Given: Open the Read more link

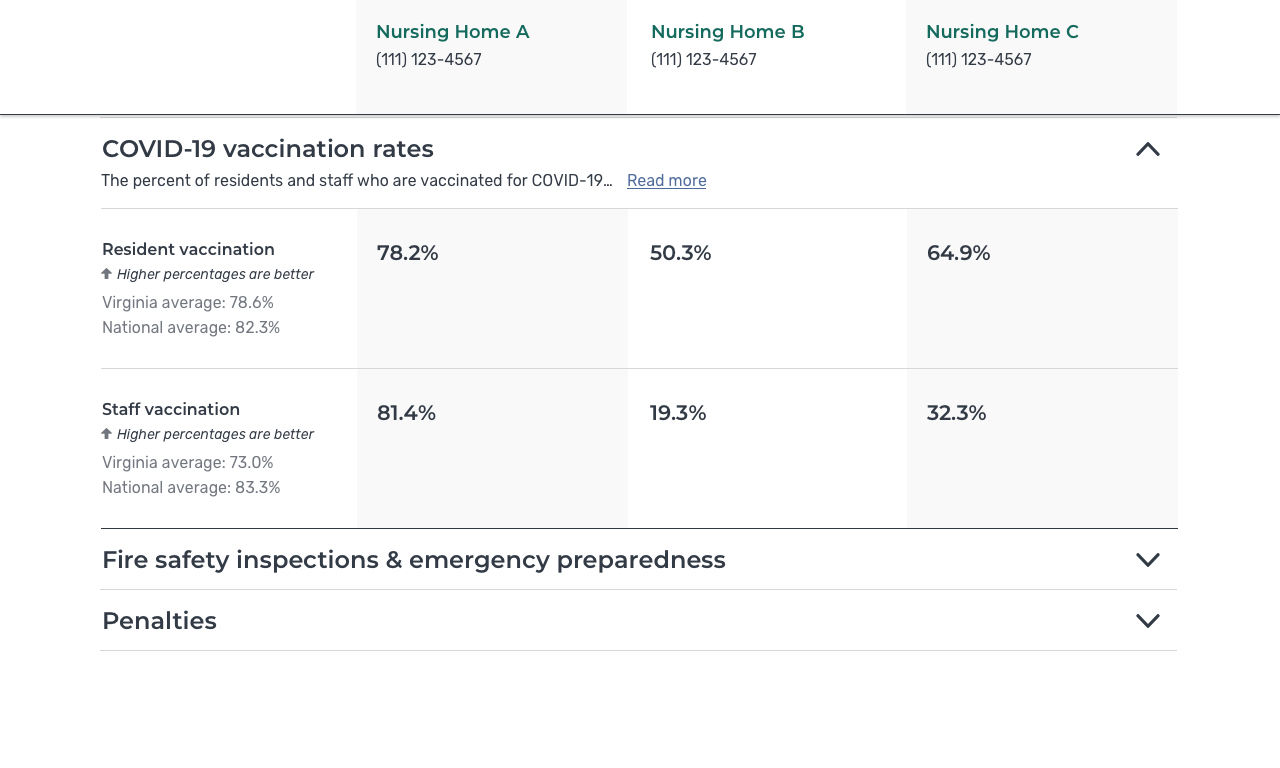Looking at the screenshot, I should pyautogui.click(x=666, y=181).
